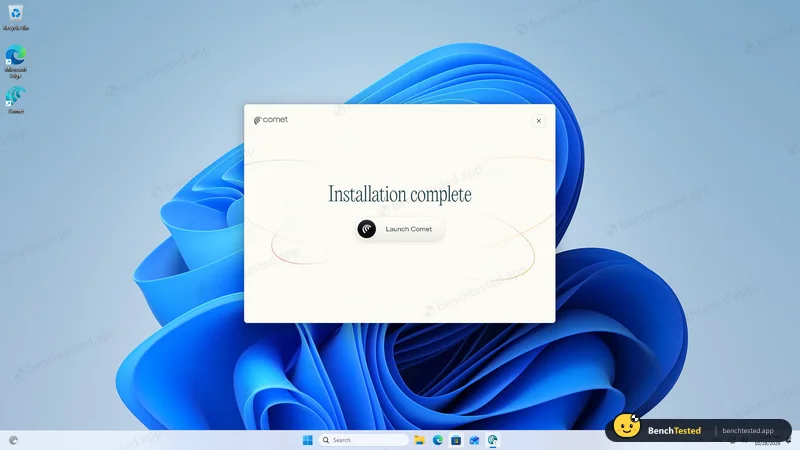Open the widgets icon at taskbar left
The height and width of the screenshot is (450, 800).
[14, 440]
